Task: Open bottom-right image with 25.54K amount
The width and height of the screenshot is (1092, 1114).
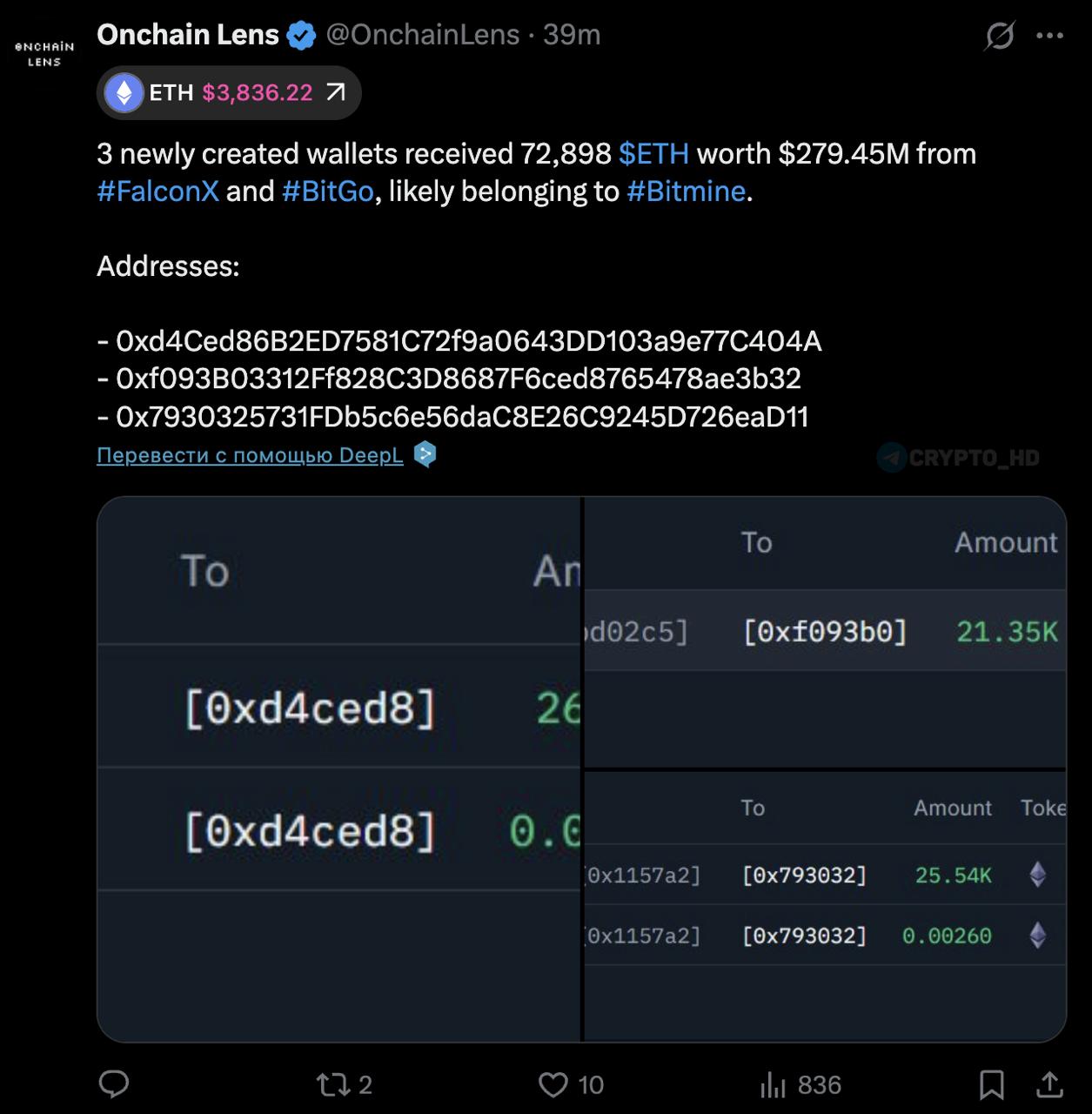Action: click(x=825, y=906)
